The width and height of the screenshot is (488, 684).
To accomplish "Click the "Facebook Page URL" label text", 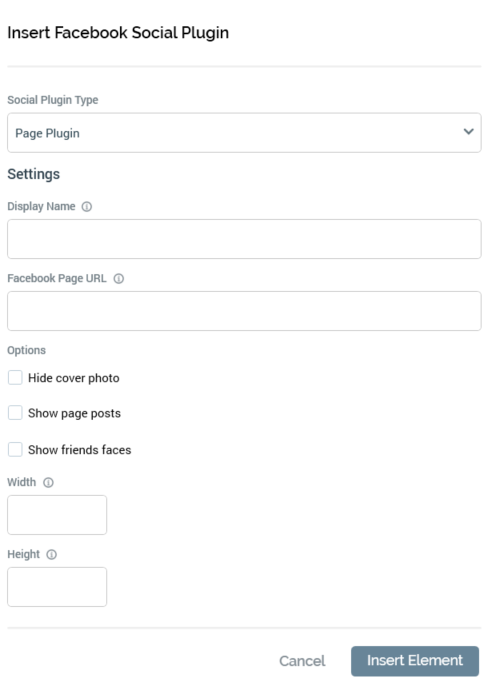I will click(57, 278).
